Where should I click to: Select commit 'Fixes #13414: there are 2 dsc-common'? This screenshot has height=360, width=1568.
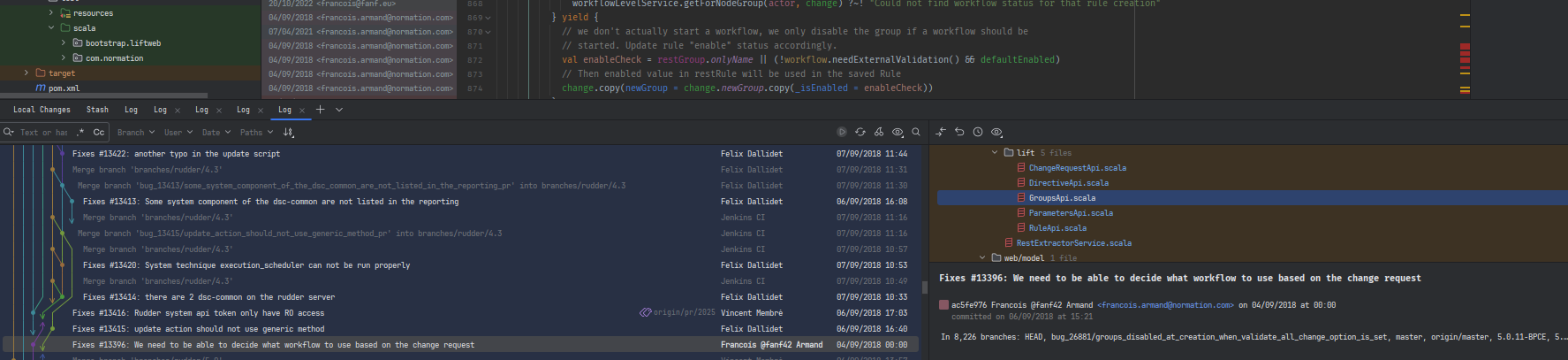[208, 297]
